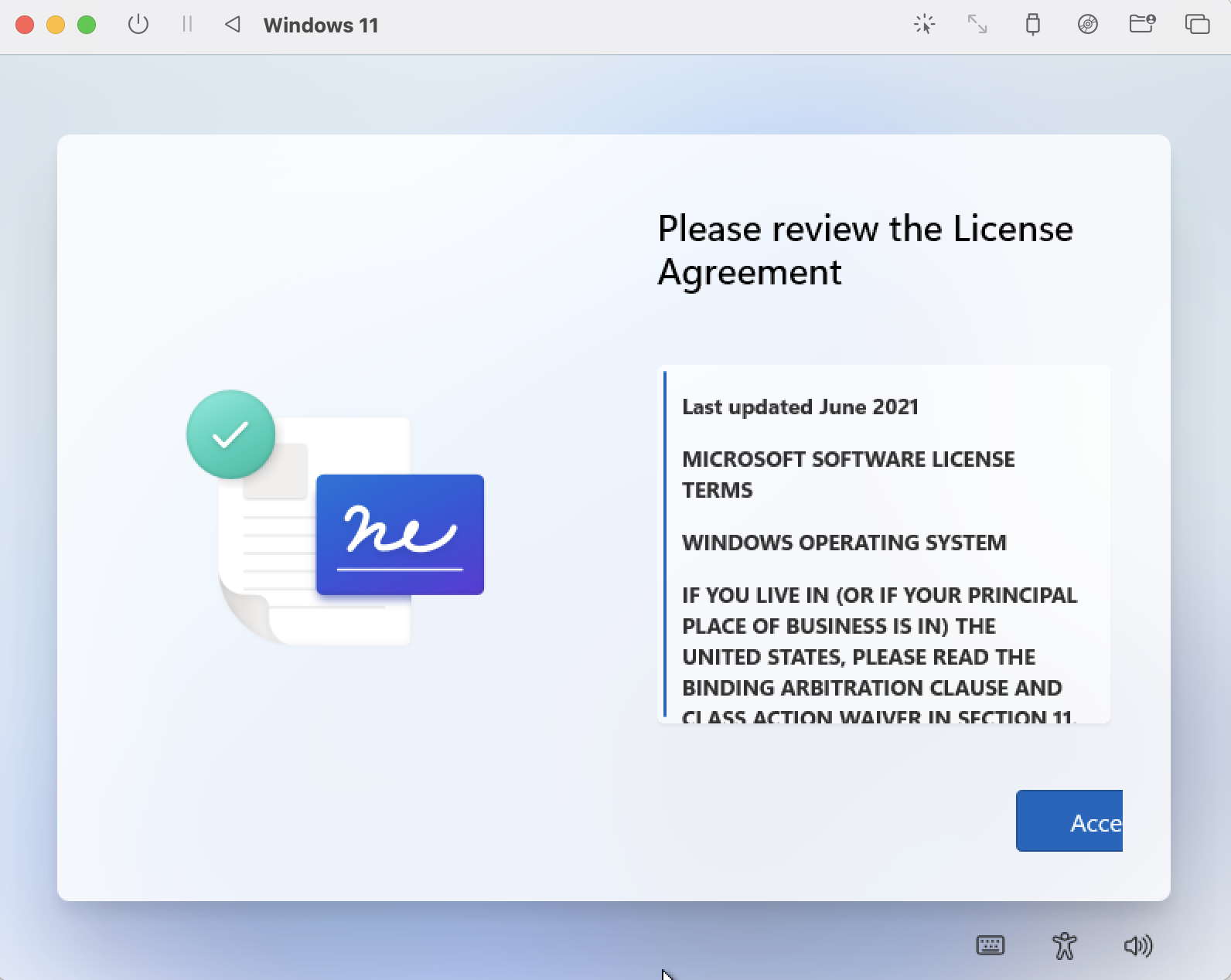Open accessibility options icon

[x=1065, y=946]
